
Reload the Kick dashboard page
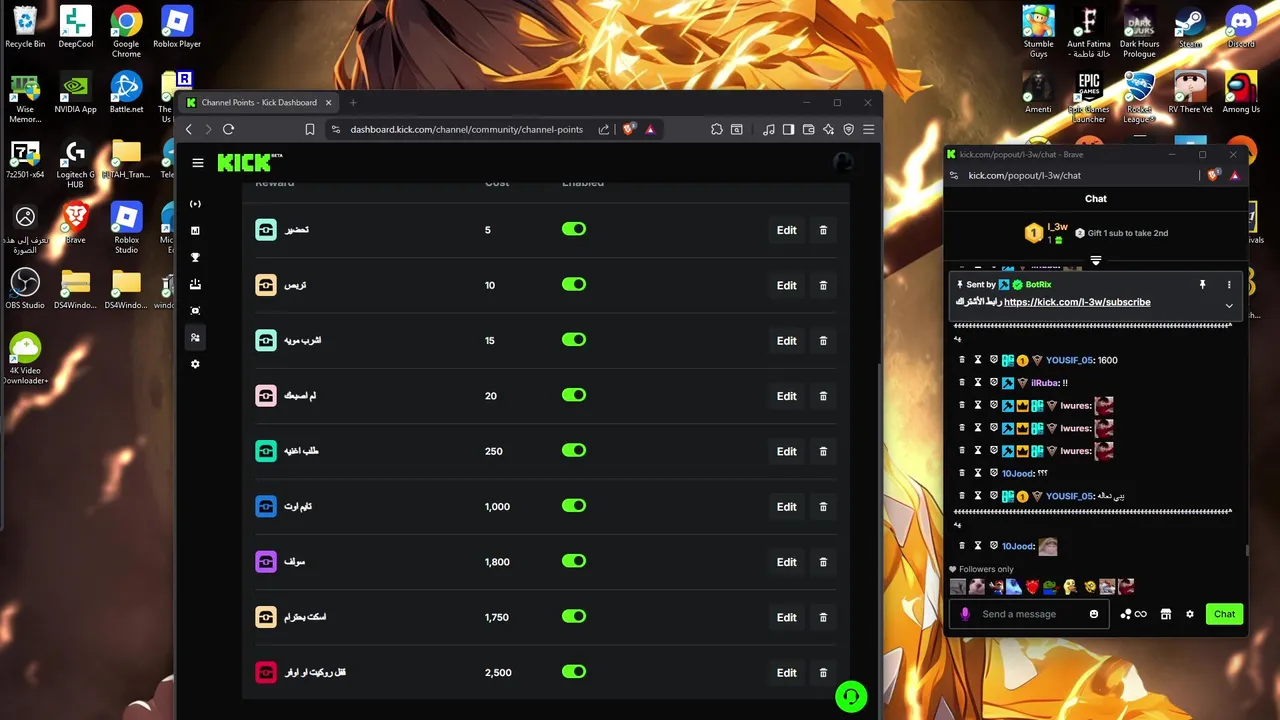tap(228, 129)
